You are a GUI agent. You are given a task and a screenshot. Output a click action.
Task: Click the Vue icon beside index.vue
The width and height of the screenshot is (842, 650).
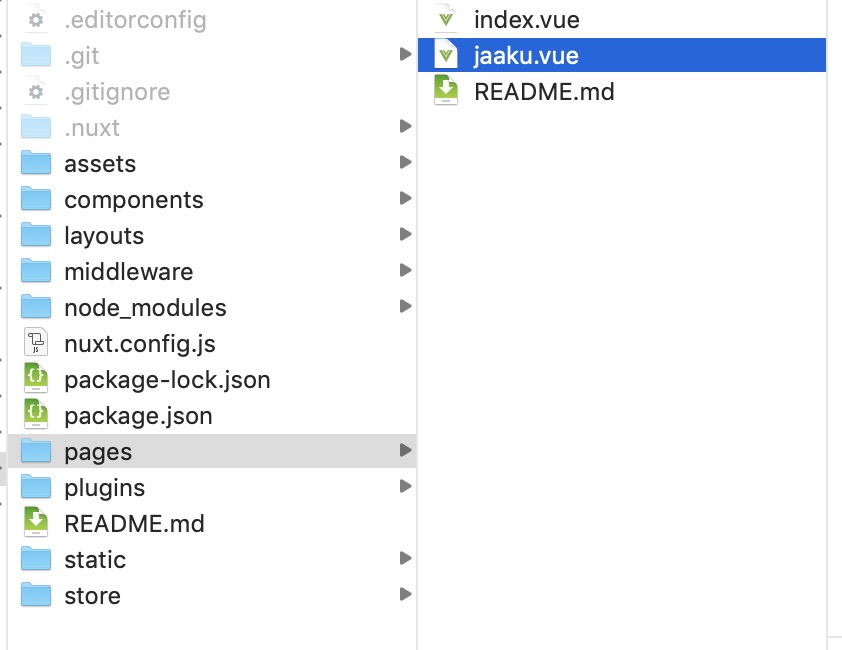pyautogui.click(x=446, y=18)
